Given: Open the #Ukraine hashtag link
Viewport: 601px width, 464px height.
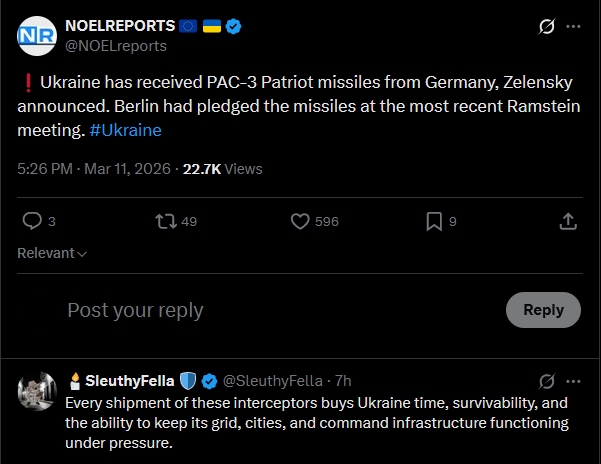Looking at the screenshot, I should pyautogui.click(x=126, y=130).
